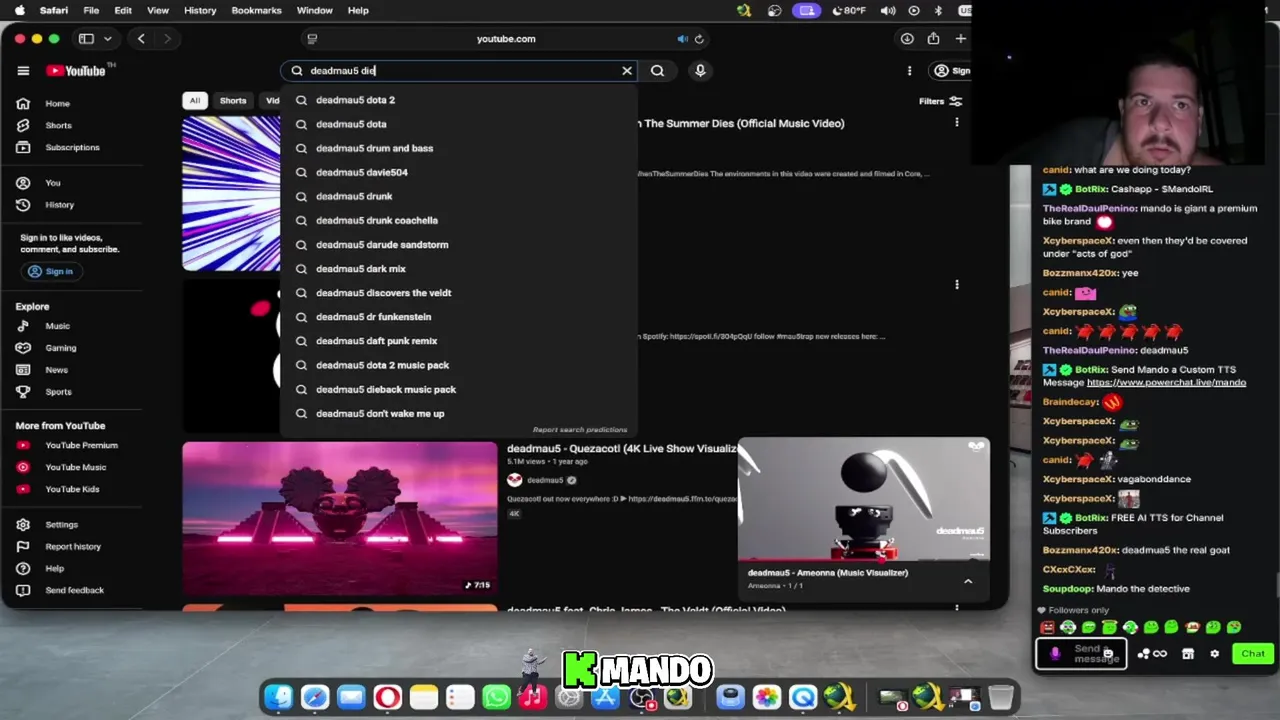Open the deadmau5 channel link under Quezacotl

click(546, 480)
